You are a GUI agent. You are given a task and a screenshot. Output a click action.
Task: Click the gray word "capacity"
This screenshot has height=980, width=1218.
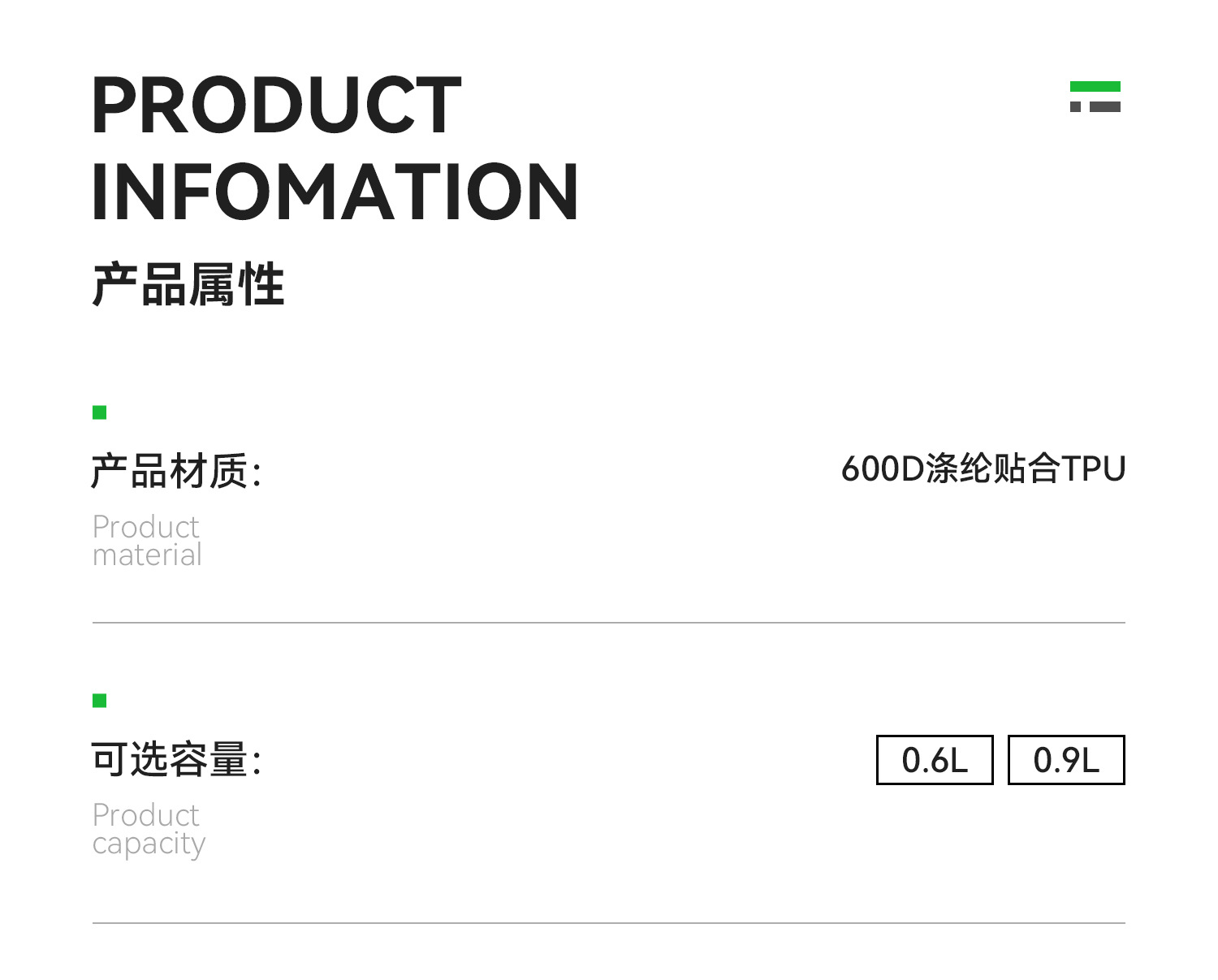tap(149, 844)
